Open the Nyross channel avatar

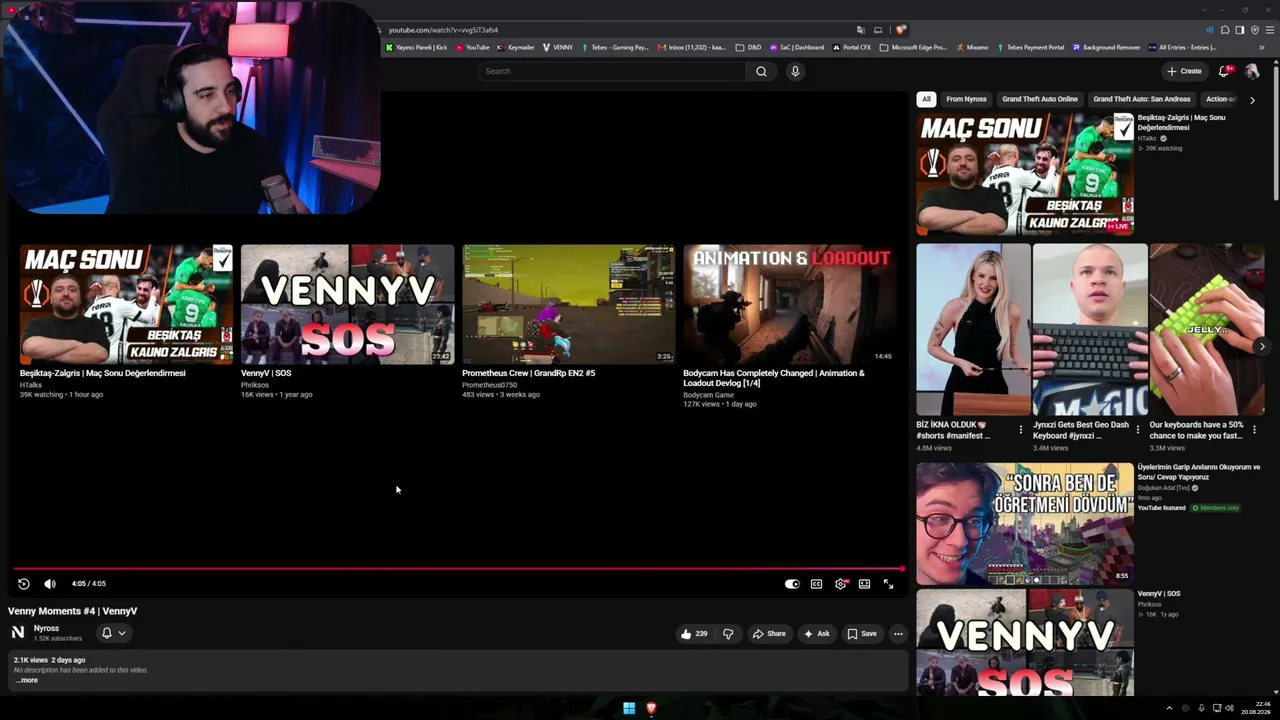18,632
